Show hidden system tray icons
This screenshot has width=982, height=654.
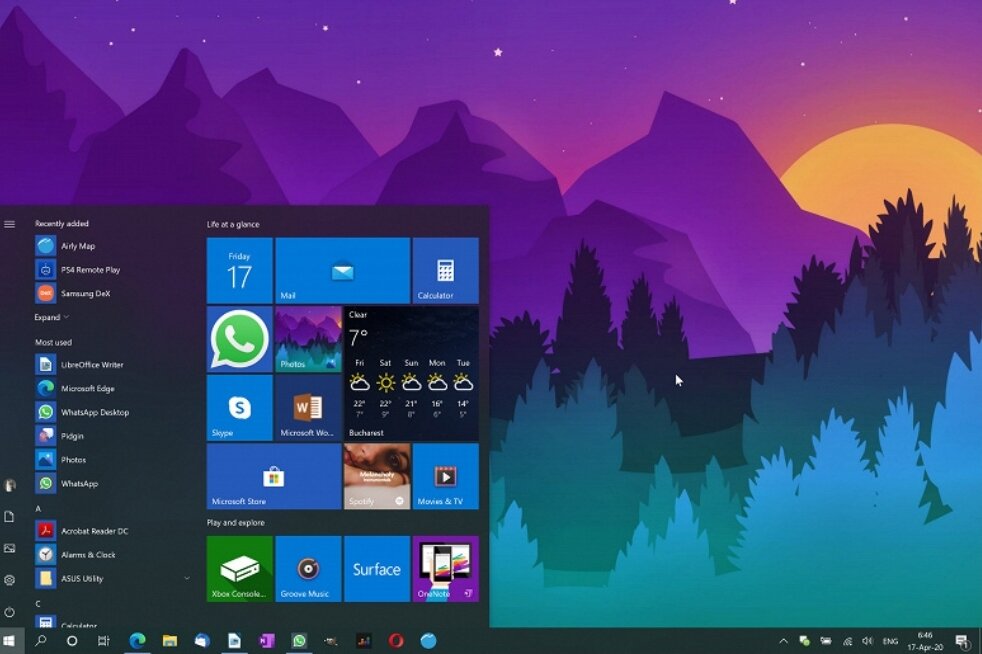click(783, 641)
